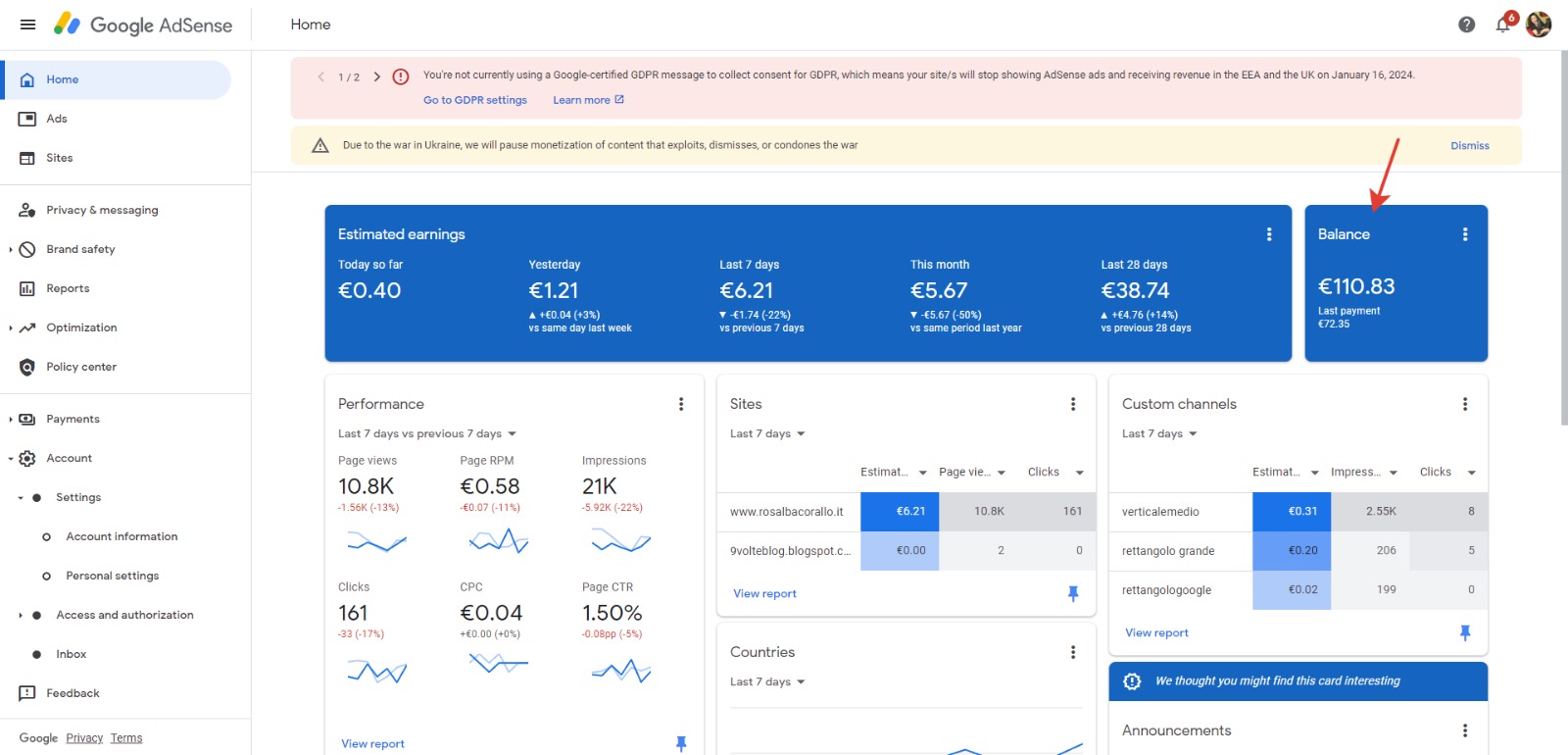The width and height of the screenshot is (1568, 755).
Task: Open Sites card options menu
Action: coord(1073,404)
